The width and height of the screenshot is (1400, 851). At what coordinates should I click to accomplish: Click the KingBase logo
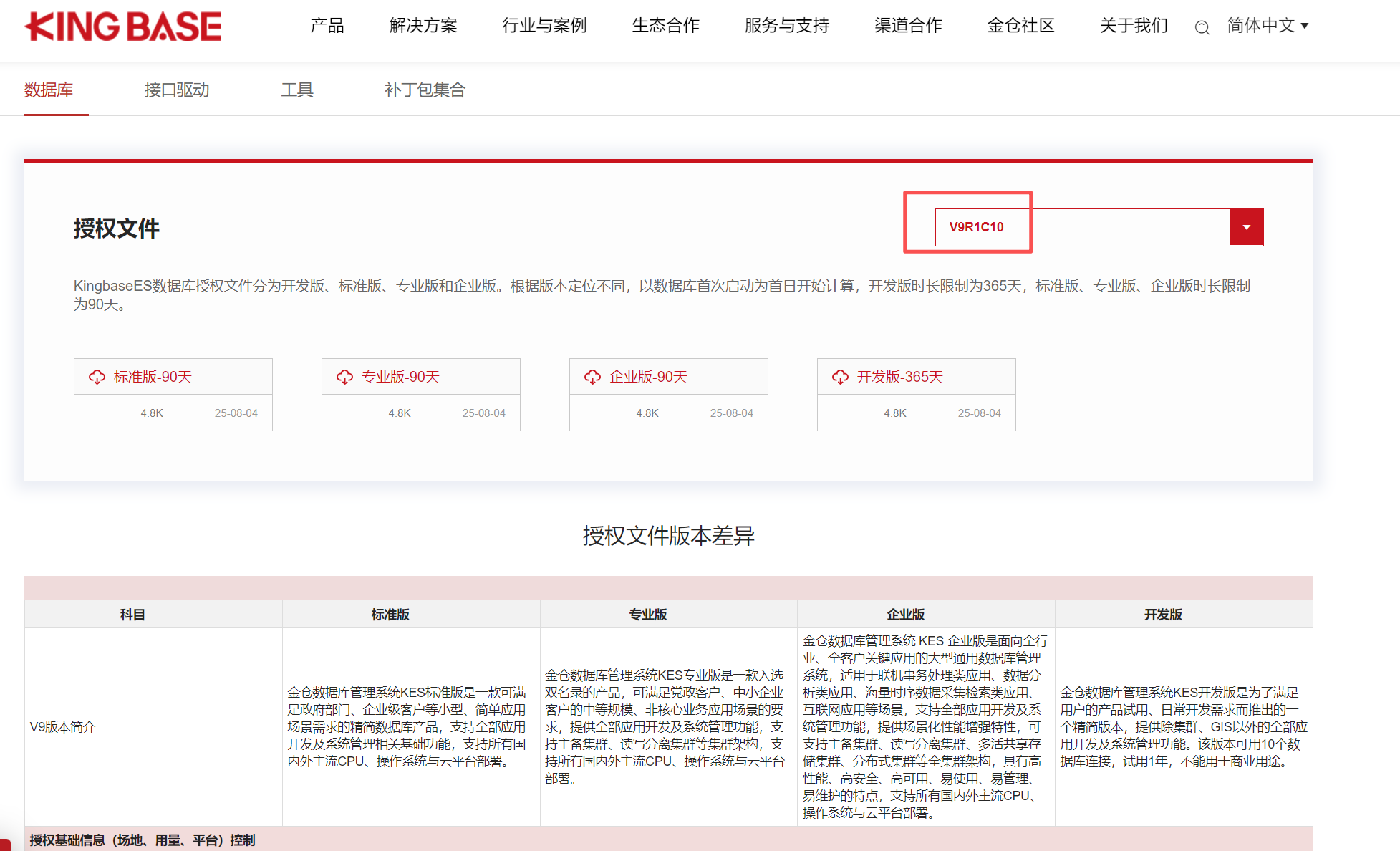point(123,27)
